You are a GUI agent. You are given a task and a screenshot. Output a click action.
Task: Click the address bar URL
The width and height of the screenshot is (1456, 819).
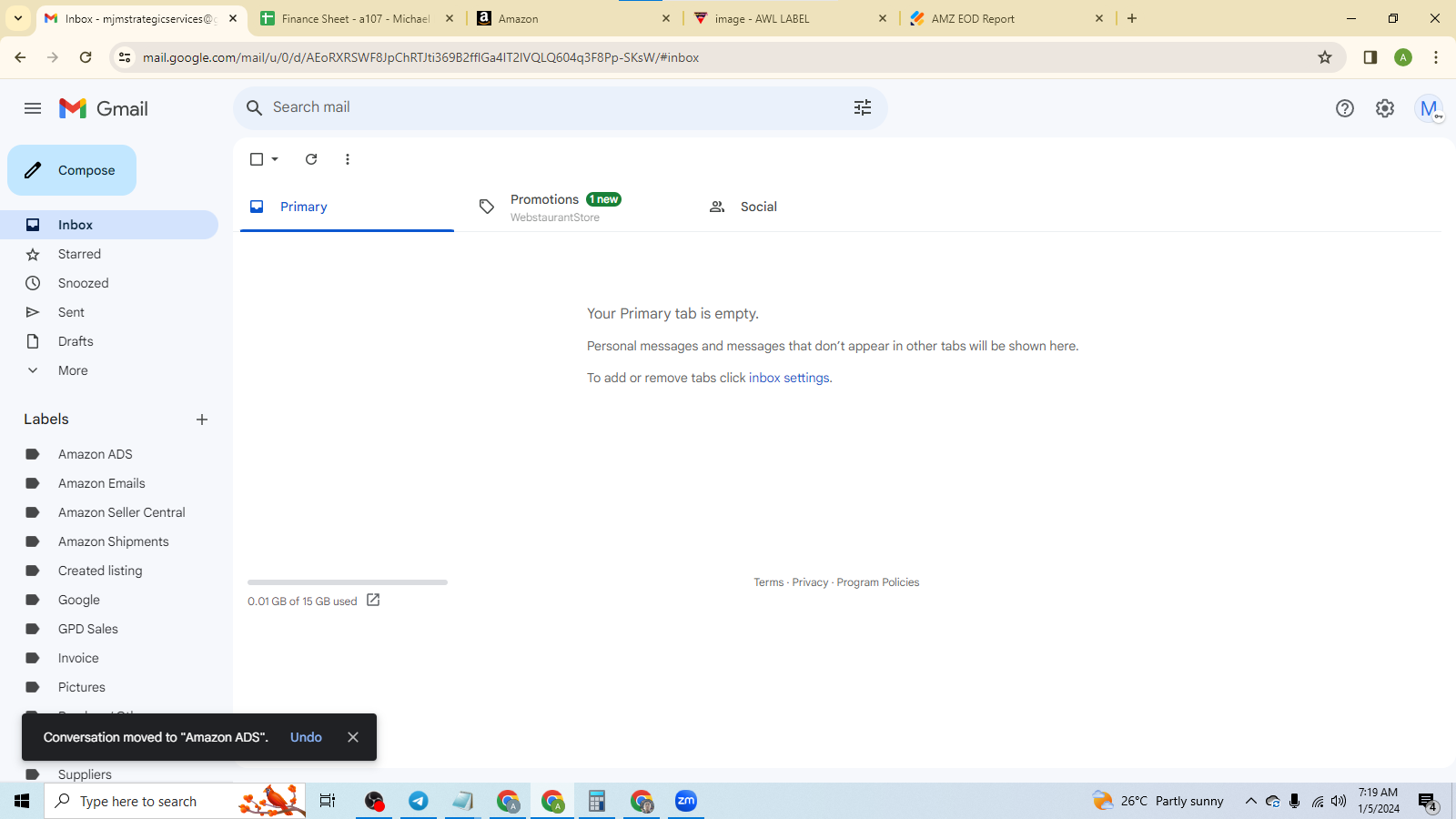pyautogui.click(x=420, y=57)
